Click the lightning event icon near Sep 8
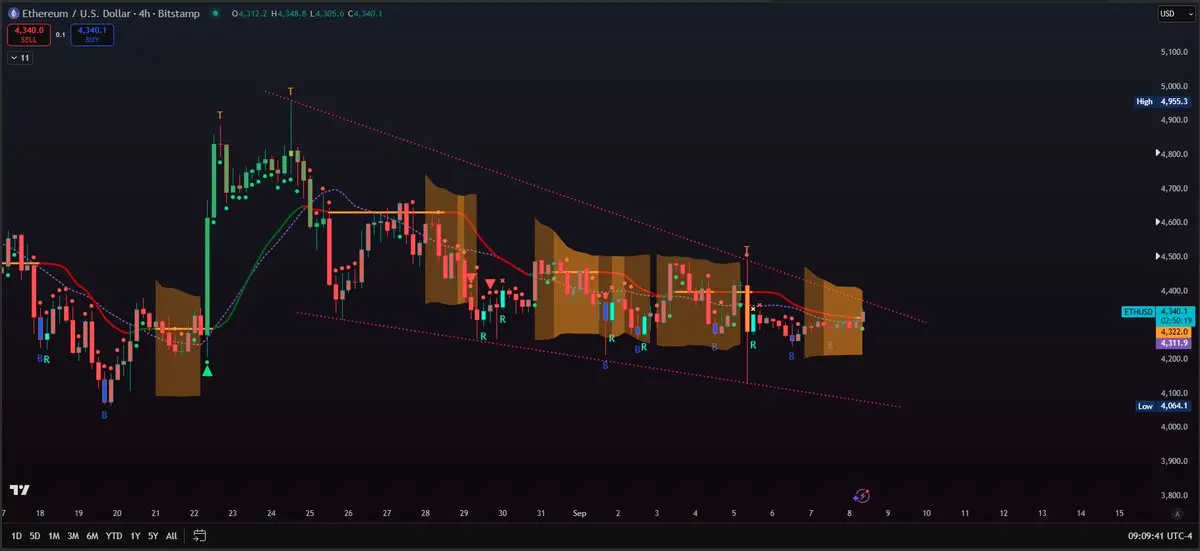 [x=863, y=495]
